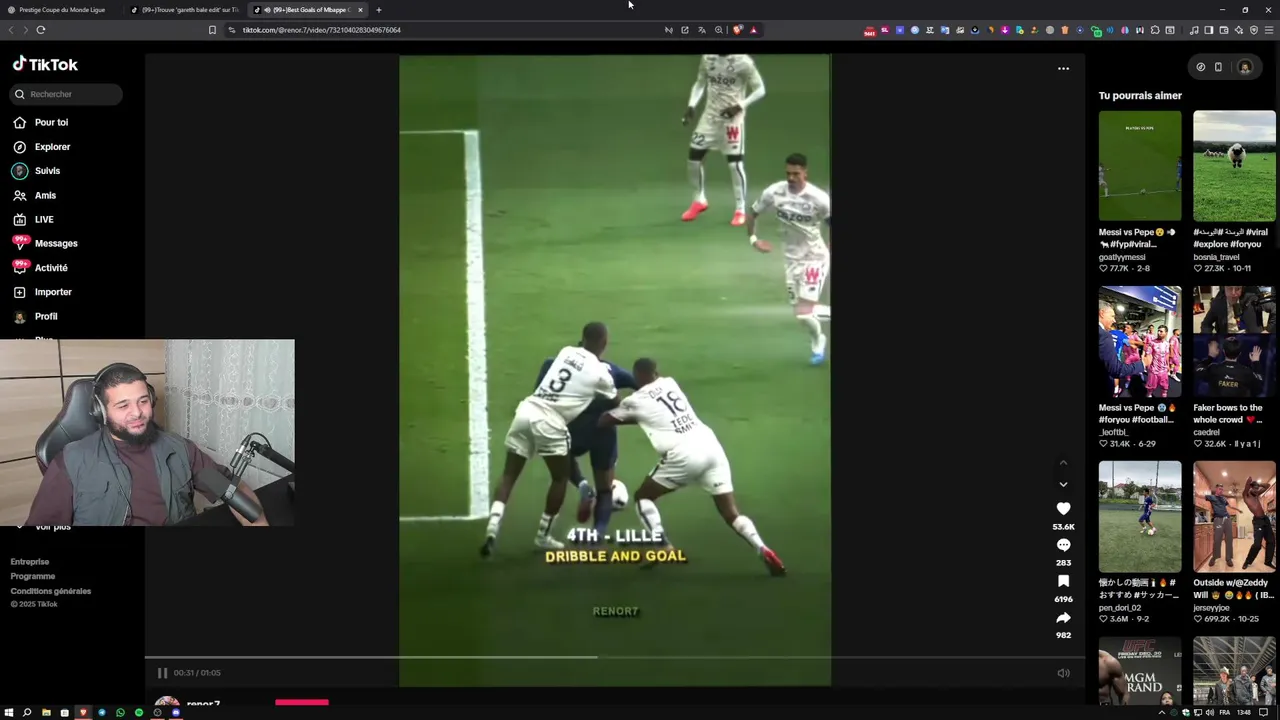Screen dimensions: 1280x720
Task: Open the pen_dori_02 soccer video thumbnail
Action: click(x=1140, y=516)
